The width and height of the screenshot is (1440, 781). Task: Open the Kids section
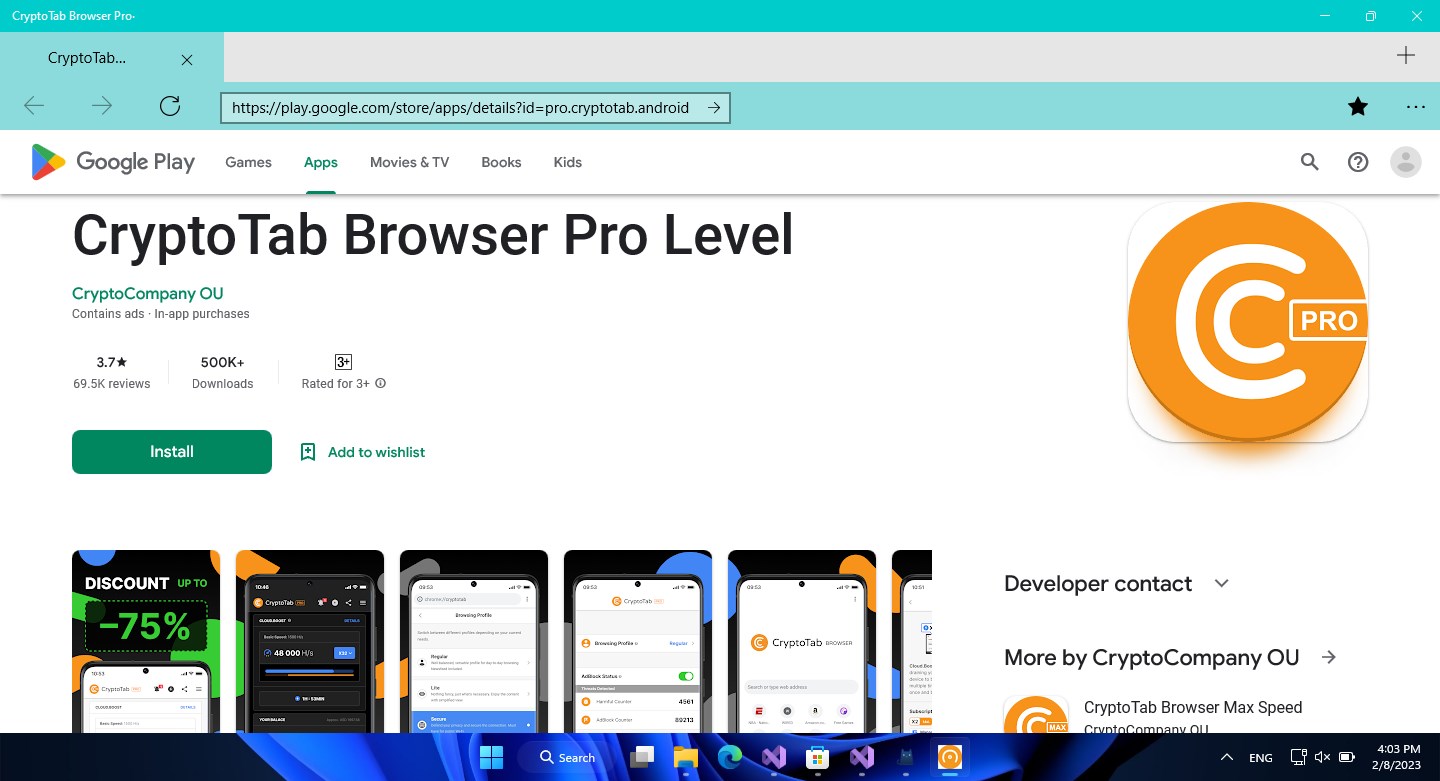point(567,162)
